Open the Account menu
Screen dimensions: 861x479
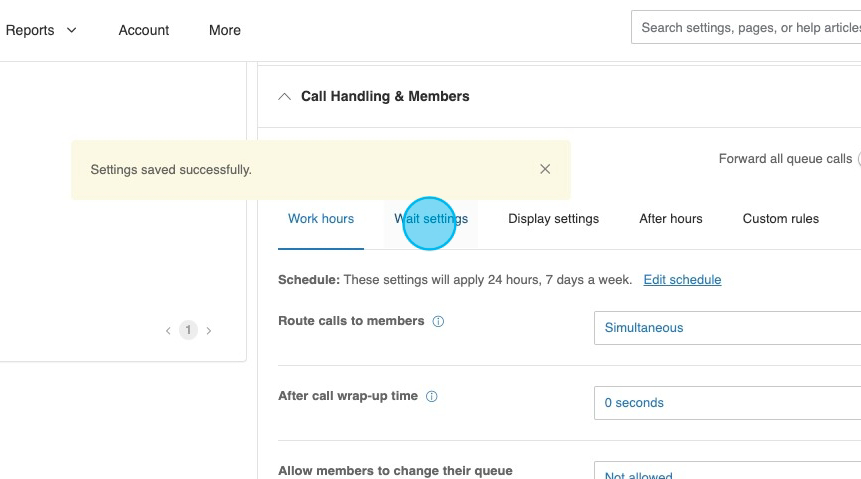pyautogui.click(x=144, y=30)
